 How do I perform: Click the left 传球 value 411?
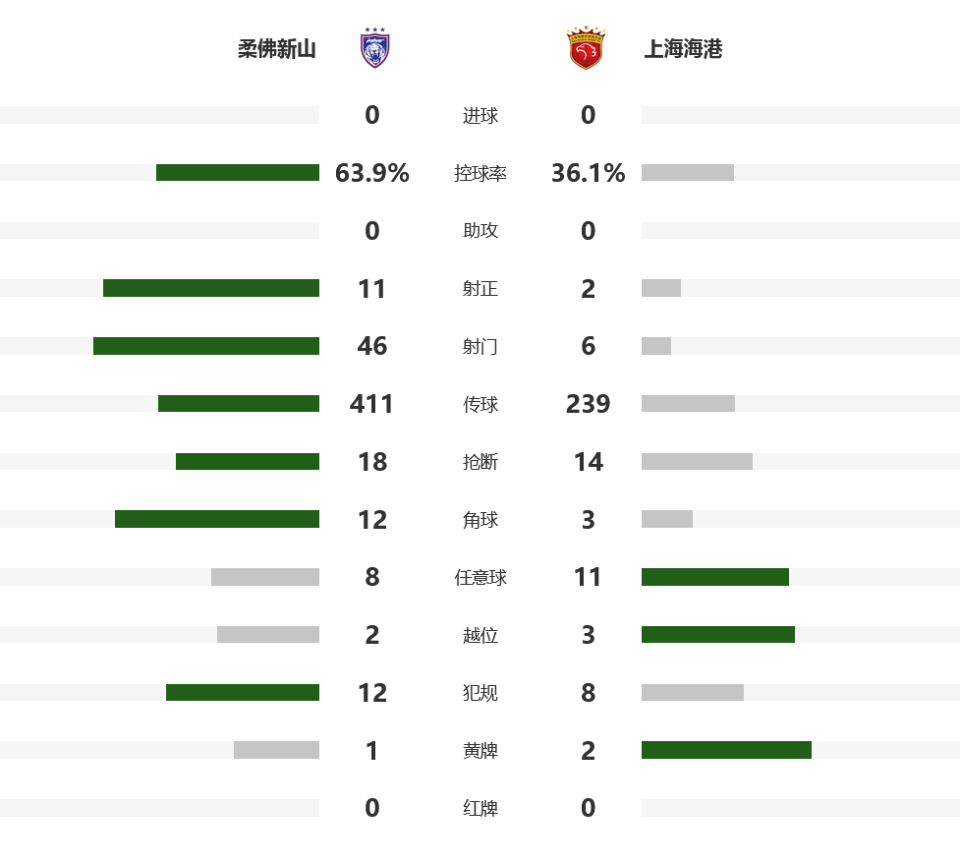372,404
